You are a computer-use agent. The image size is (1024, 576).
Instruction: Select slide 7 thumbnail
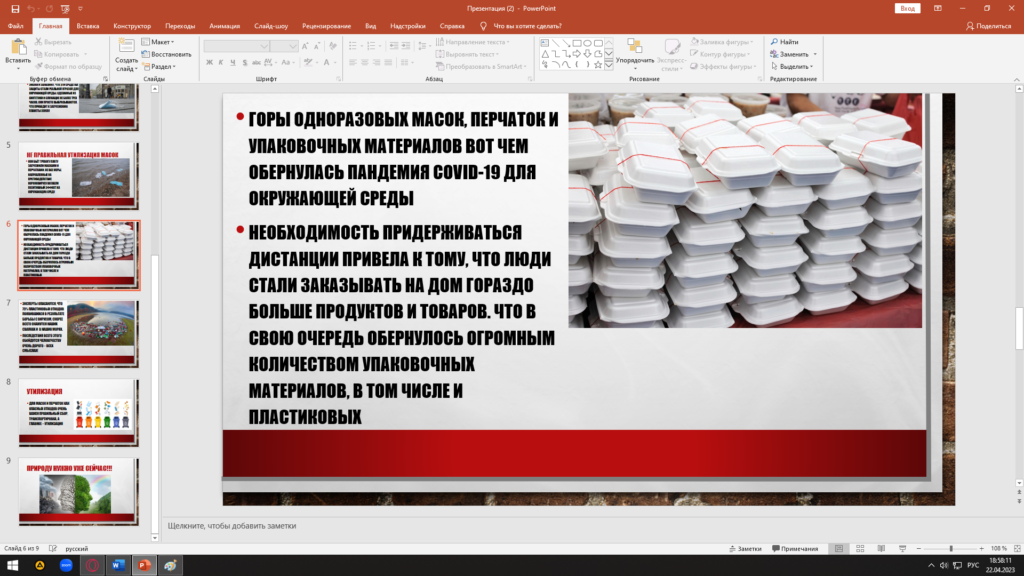(x=78, y=334)
